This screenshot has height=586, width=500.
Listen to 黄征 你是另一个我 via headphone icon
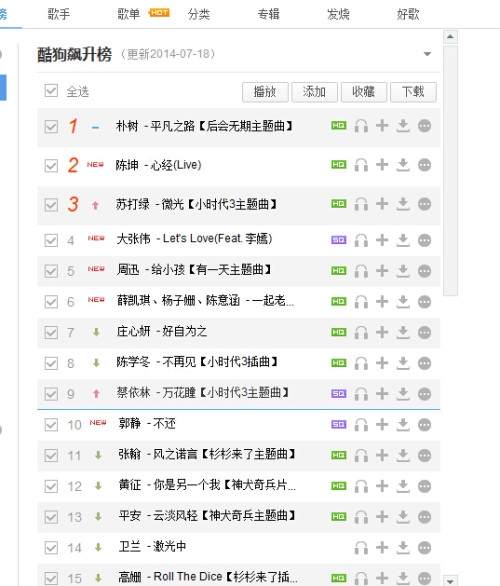point(361,487)
